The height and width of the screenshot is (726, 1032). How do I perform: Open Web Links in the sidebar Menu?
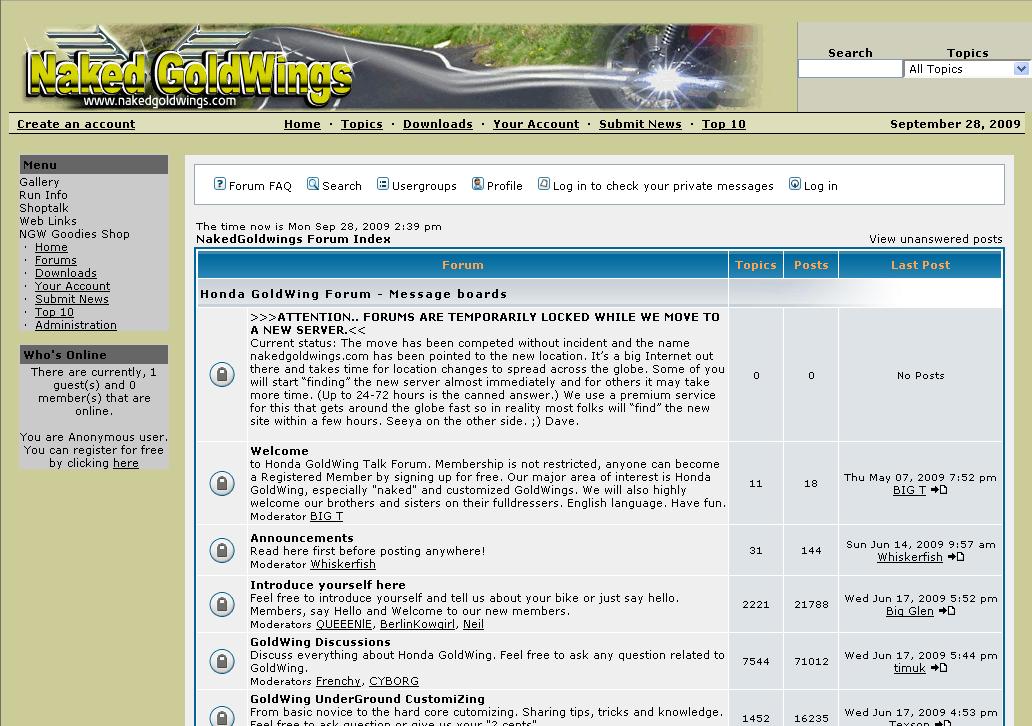click(47, 221)
